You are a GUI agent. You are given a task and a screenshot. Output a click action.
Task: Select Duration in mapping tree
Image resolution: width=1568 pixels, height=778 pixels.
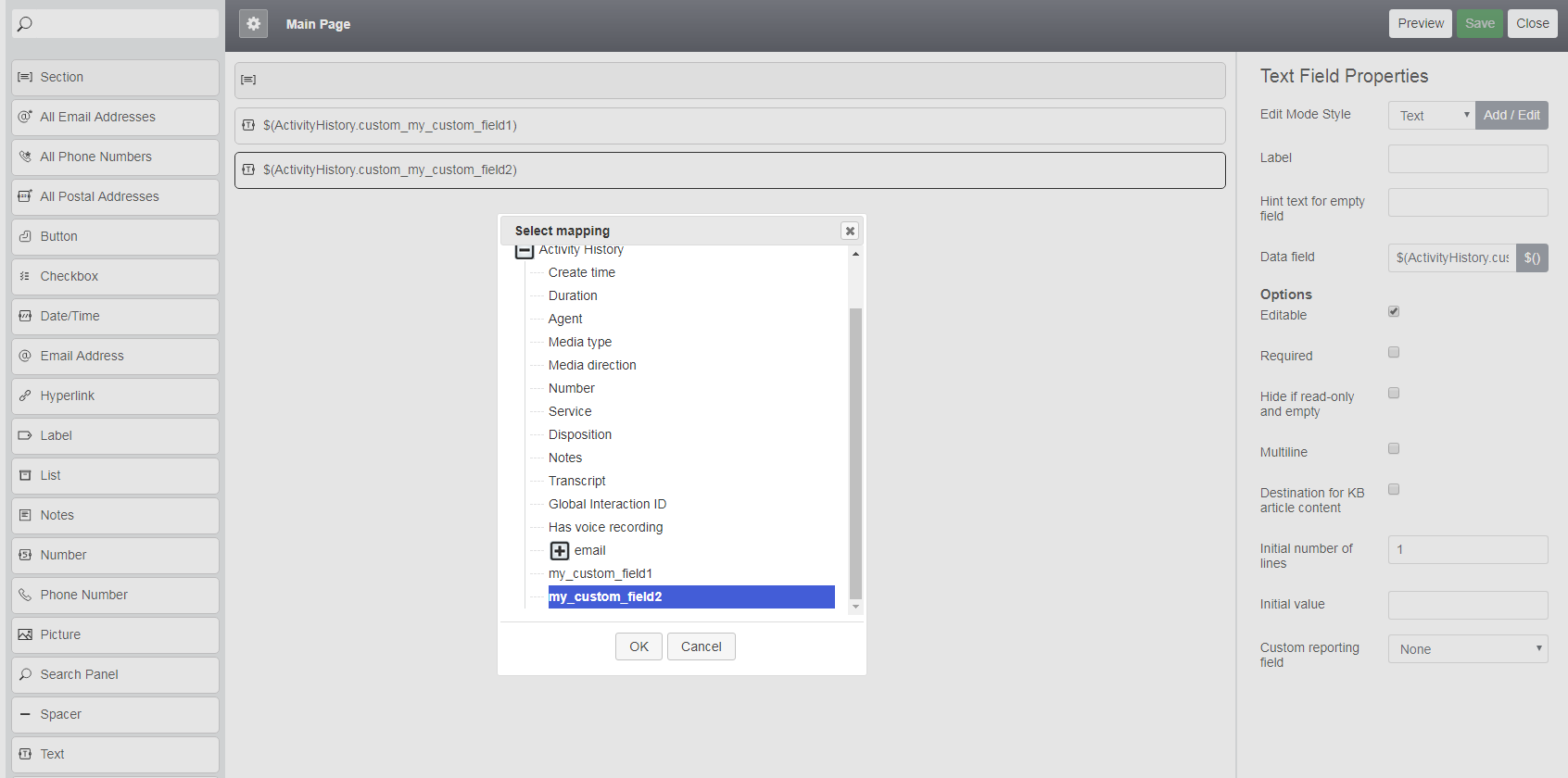click(573, 295)
